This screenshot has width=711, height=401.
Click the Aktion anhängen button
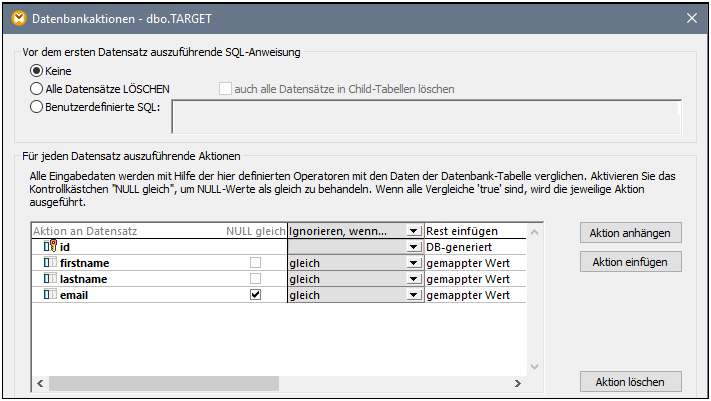point(630,233)
